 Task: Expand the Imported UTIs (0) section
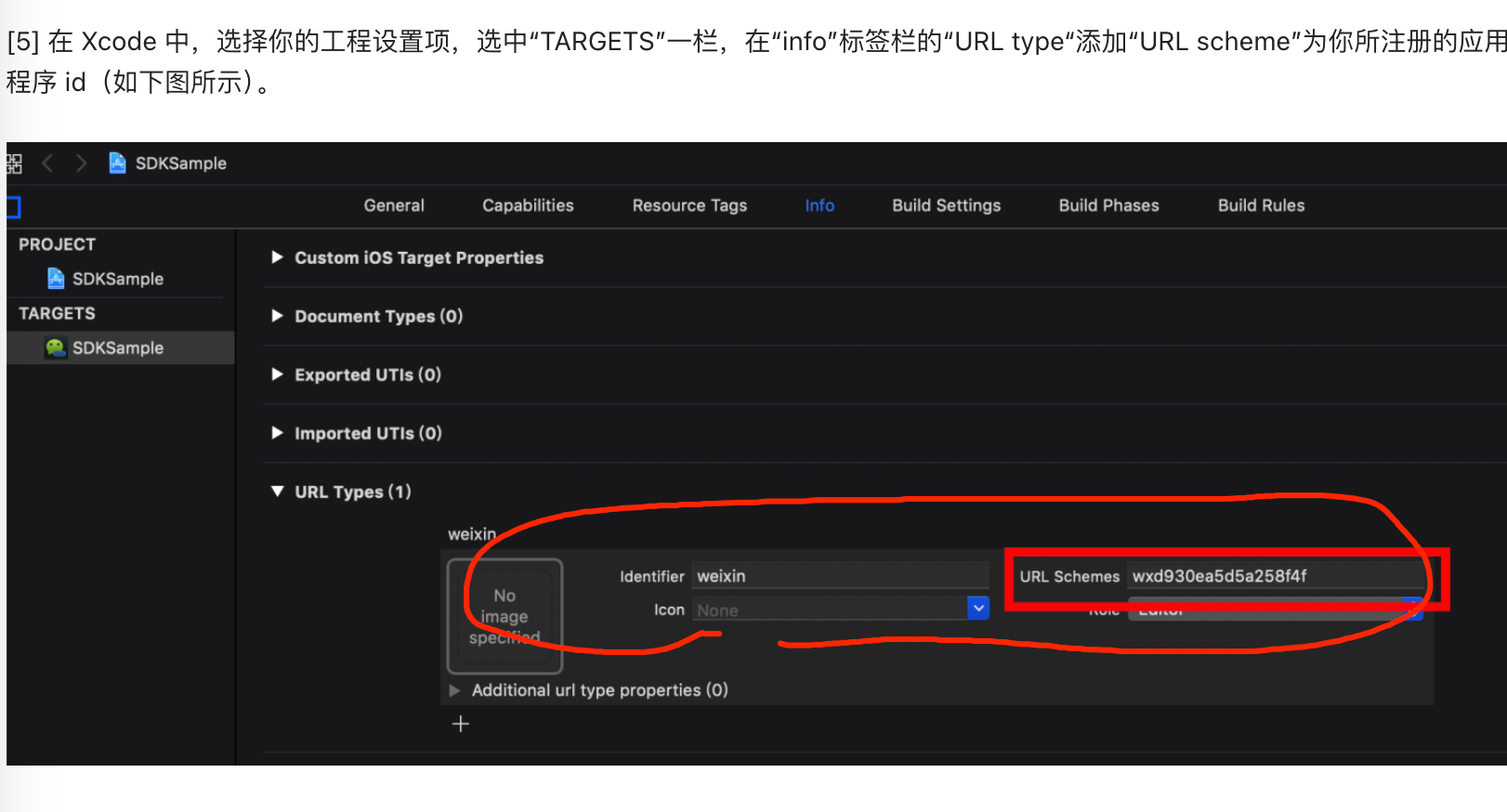(x=277, y=433)
